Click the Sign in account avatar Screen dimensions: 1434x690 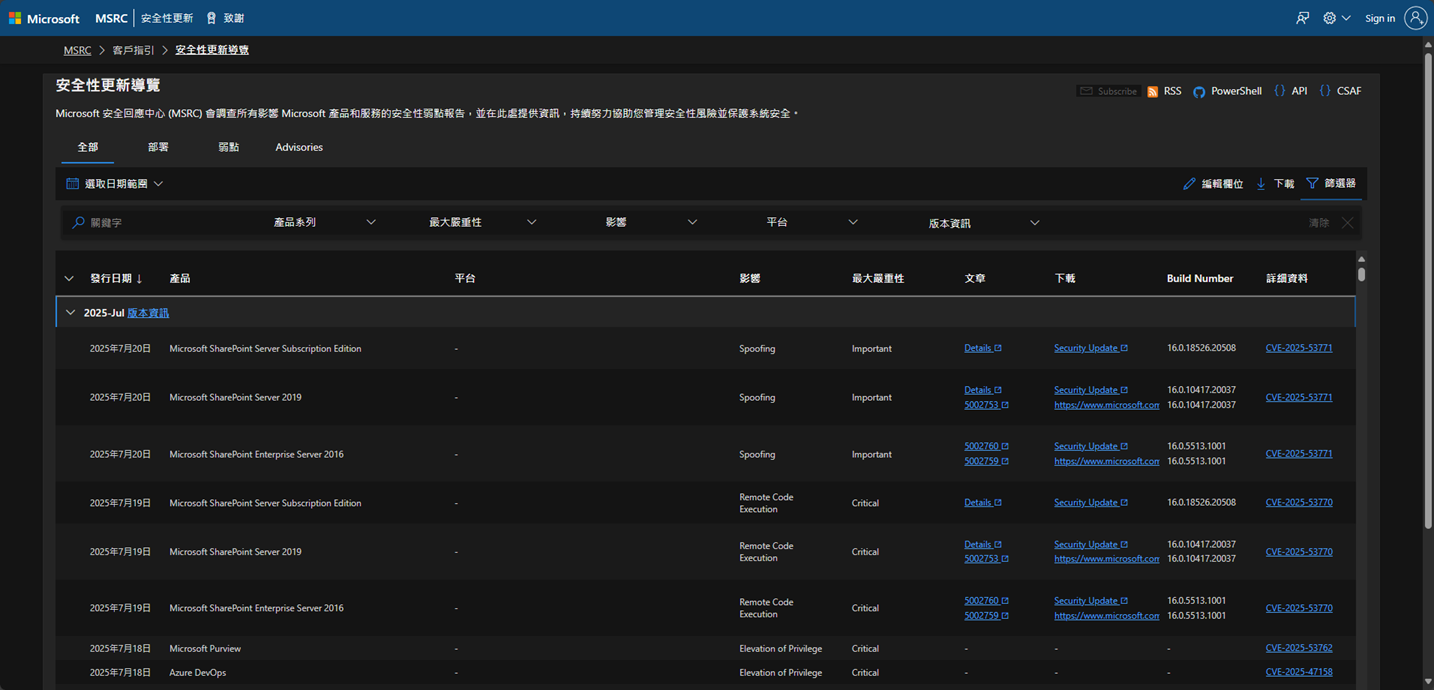point(1415,18)
